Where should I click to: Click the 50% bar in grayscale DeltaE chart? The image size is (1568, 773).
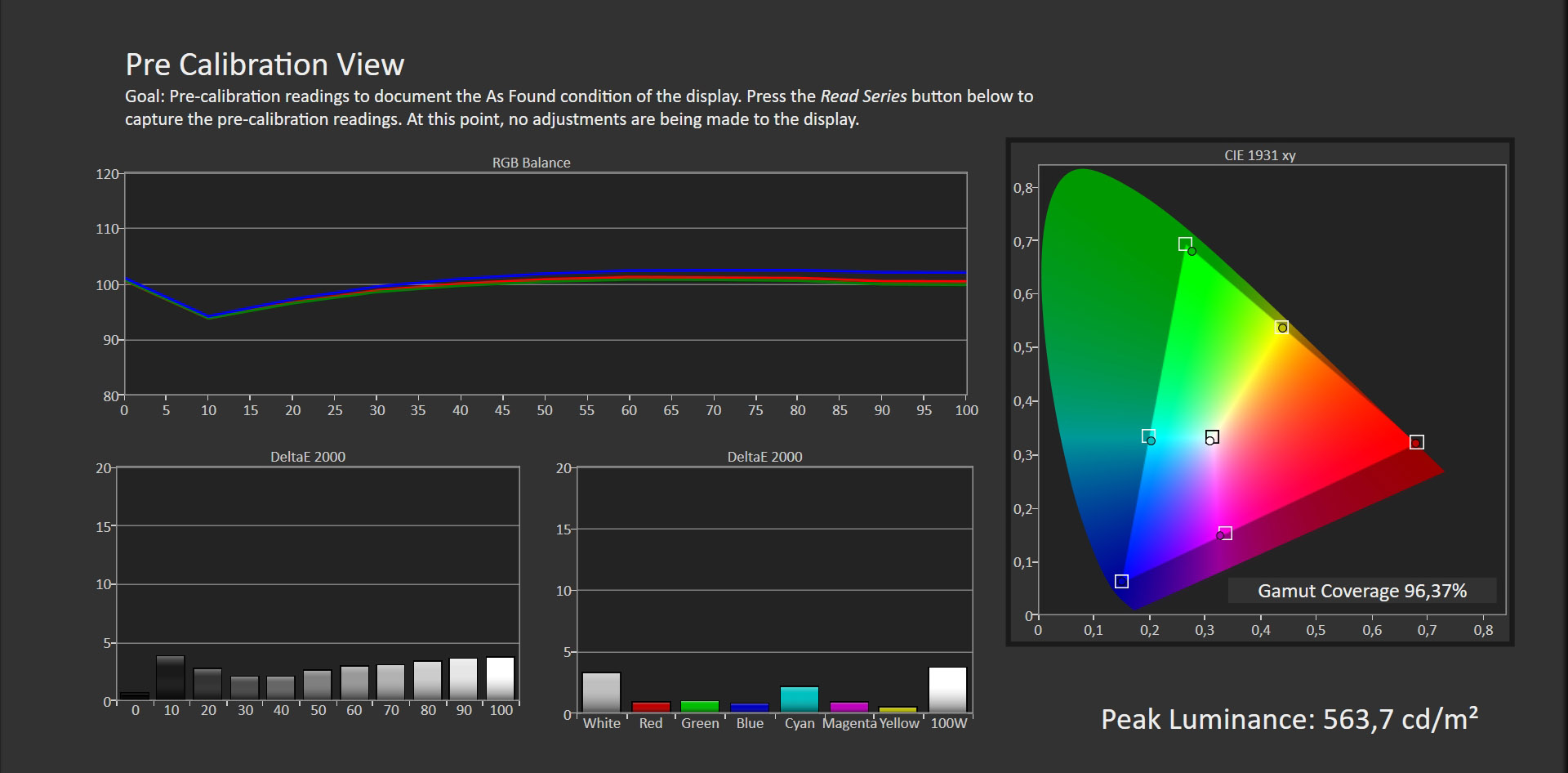[318, 685]
